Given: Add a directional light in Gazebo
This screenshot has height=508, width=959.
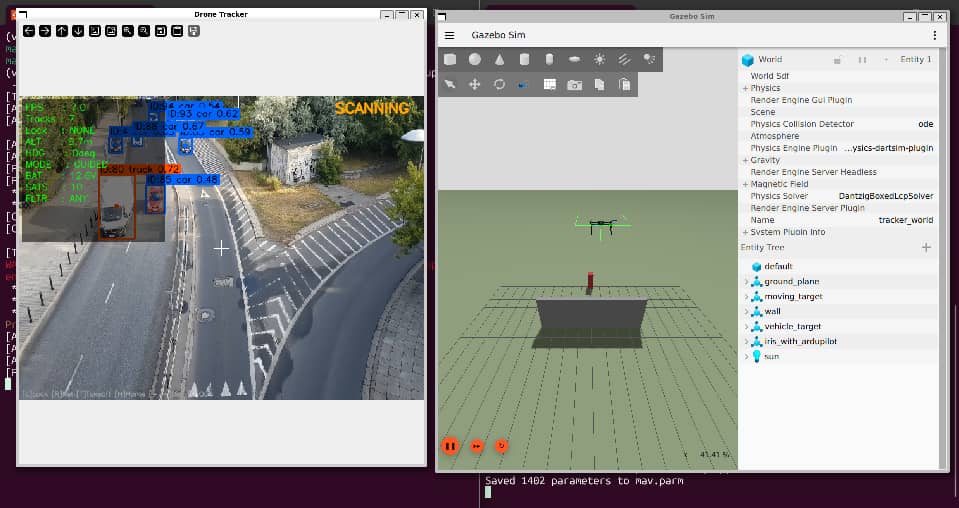Looking at the screenshot, I should 624,59.
